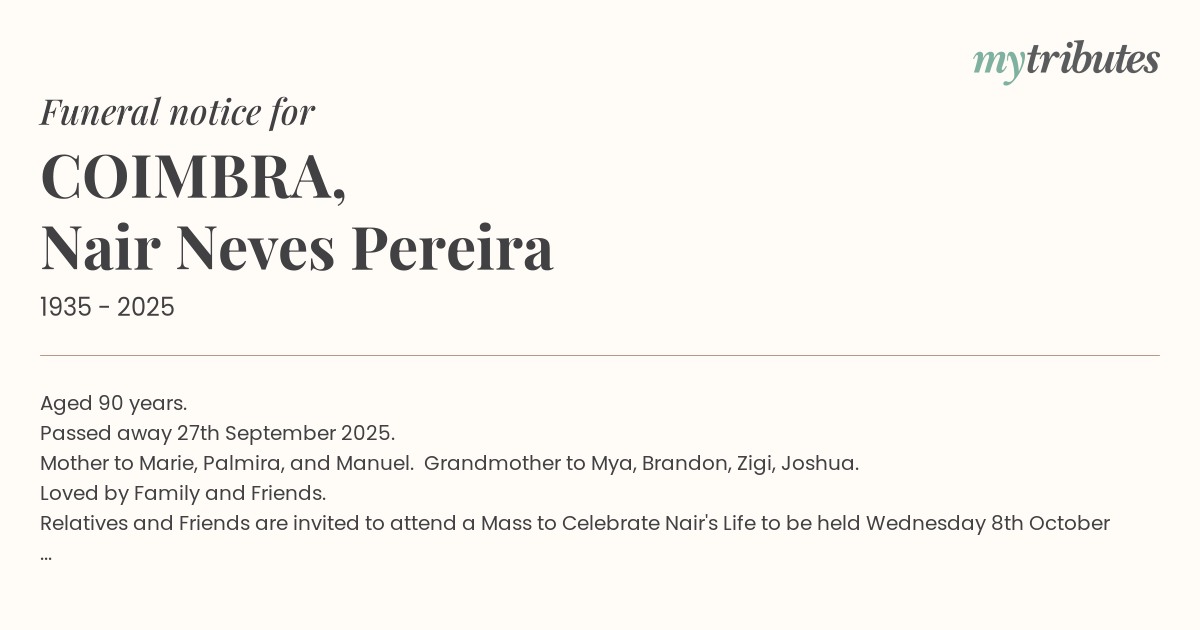Click the horizontal divider line
Screen dimensions: 1200x630
600,355
